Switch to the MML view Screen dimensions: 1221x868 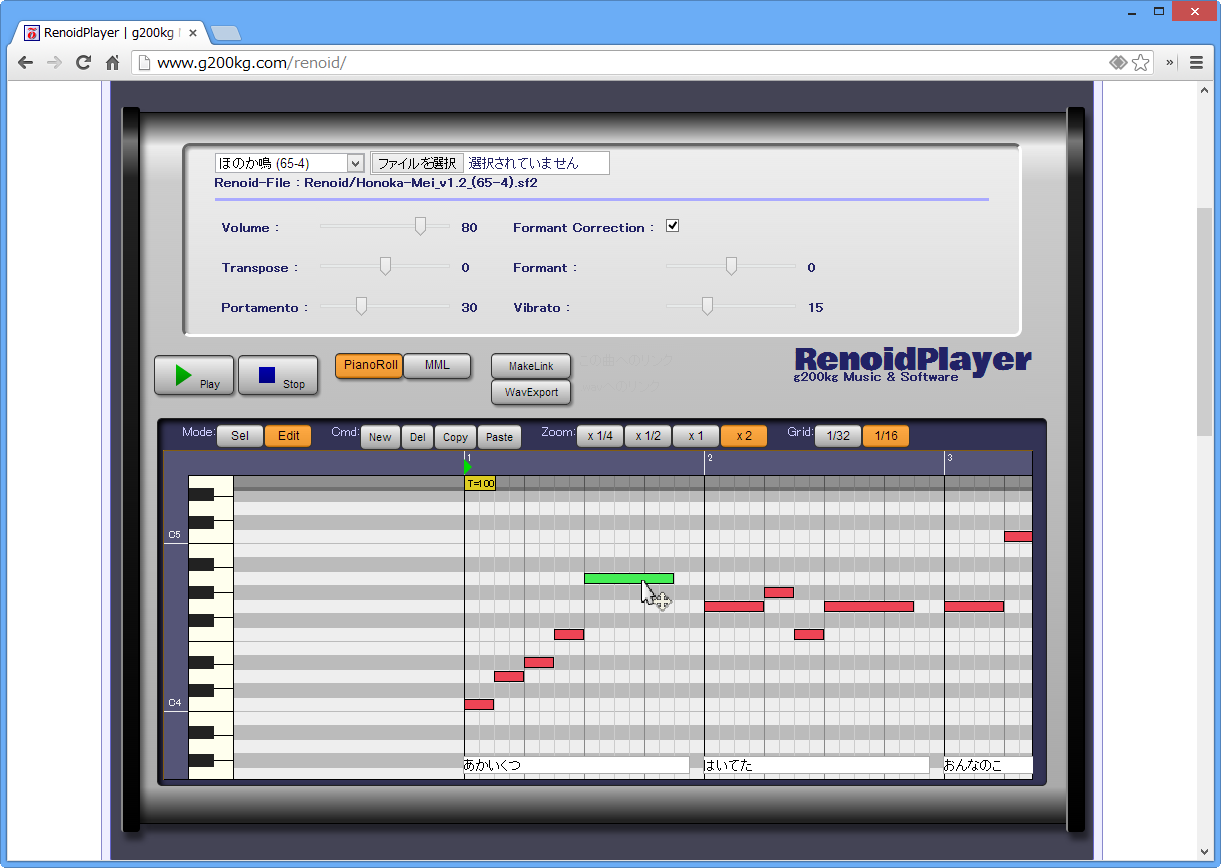point(437,366)
